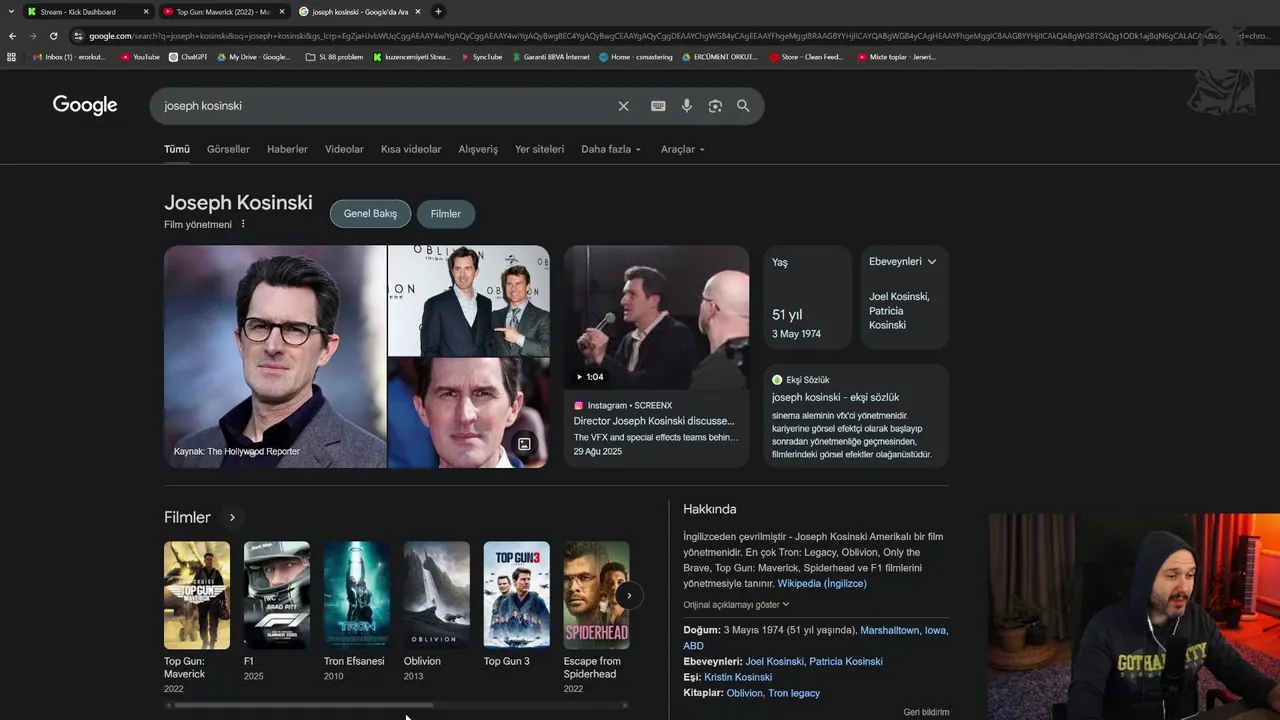Expand Orijinal açıklamayı göster
The image size is (1280, 720).
pyautogui.click(x=736, y=604)
